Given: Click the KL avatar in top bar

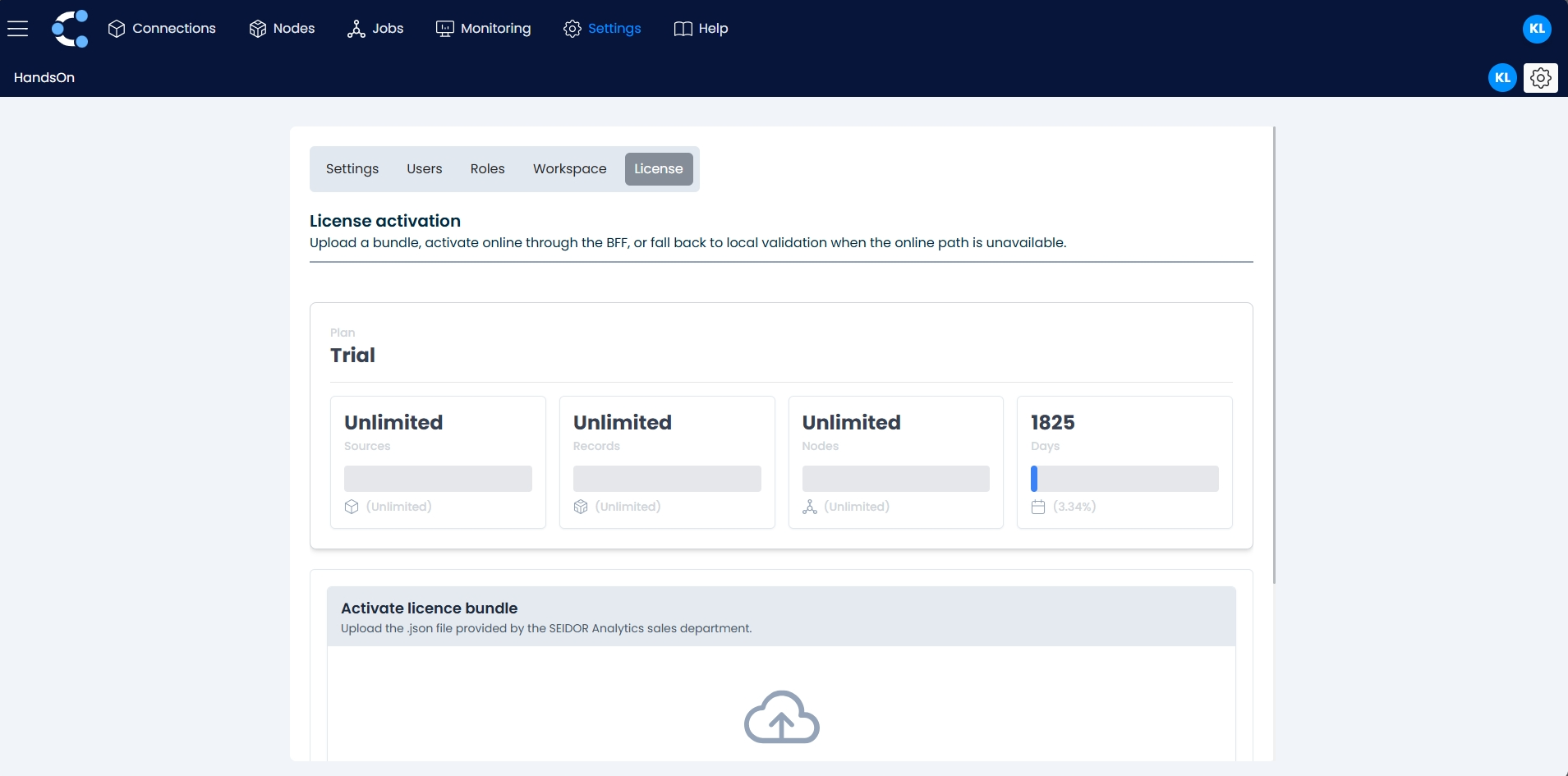Looking at the screenshot, I should [1537, 29].
